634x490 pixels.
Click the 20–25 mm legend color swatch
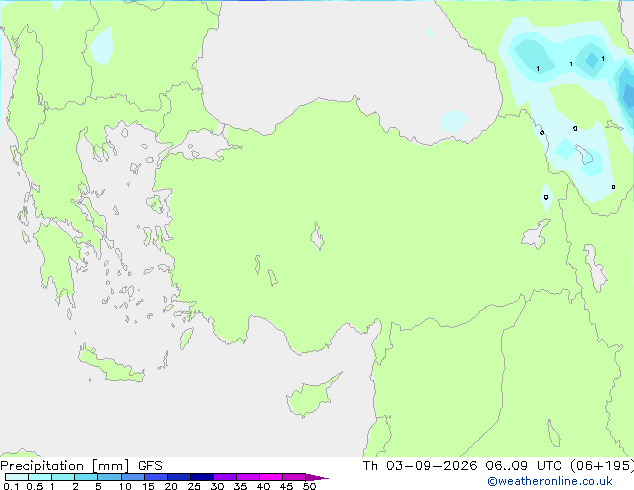(178, 477)
